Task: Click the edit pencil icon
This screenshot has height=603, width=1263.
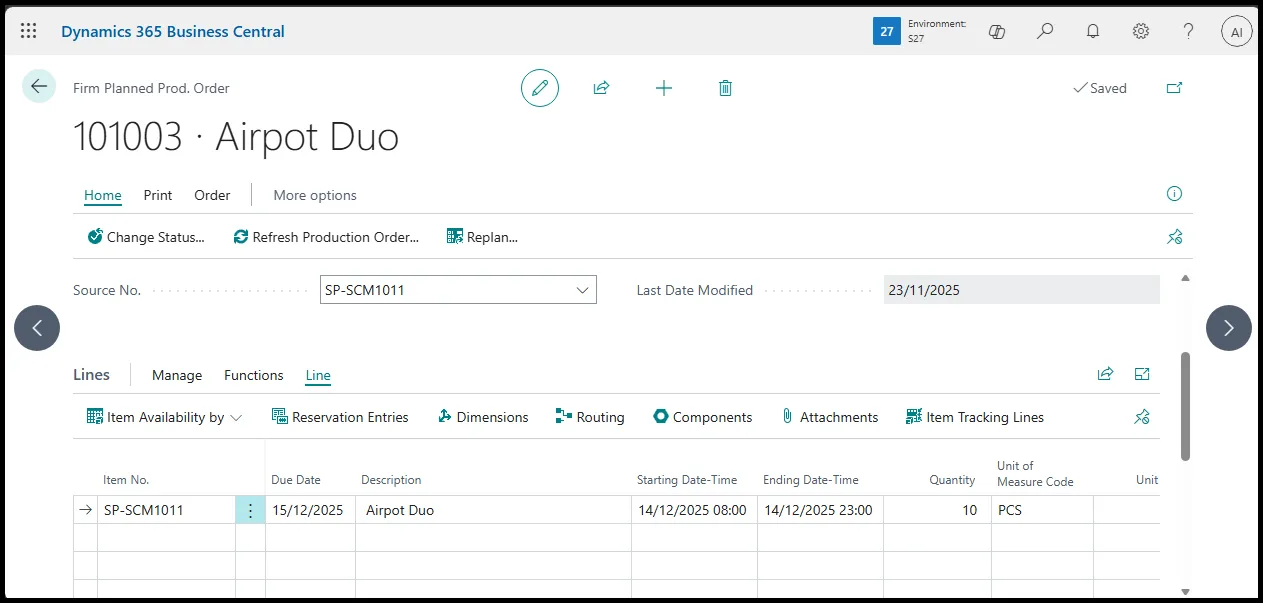Action: (x=540, y=88)
